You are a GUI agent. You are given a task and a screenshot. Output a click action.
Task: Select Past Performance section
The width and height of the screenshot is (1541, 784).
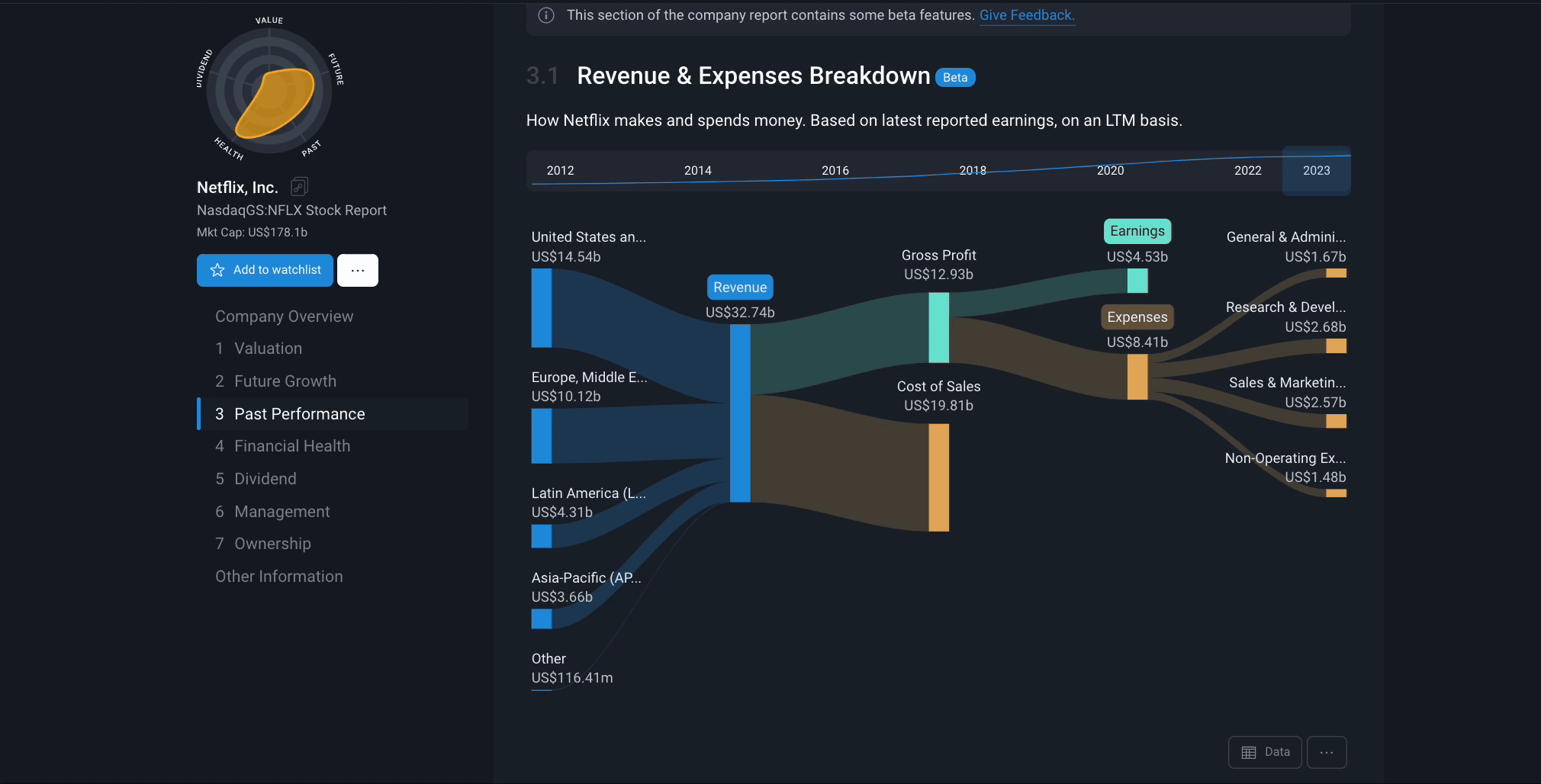[x=333, y=414]
